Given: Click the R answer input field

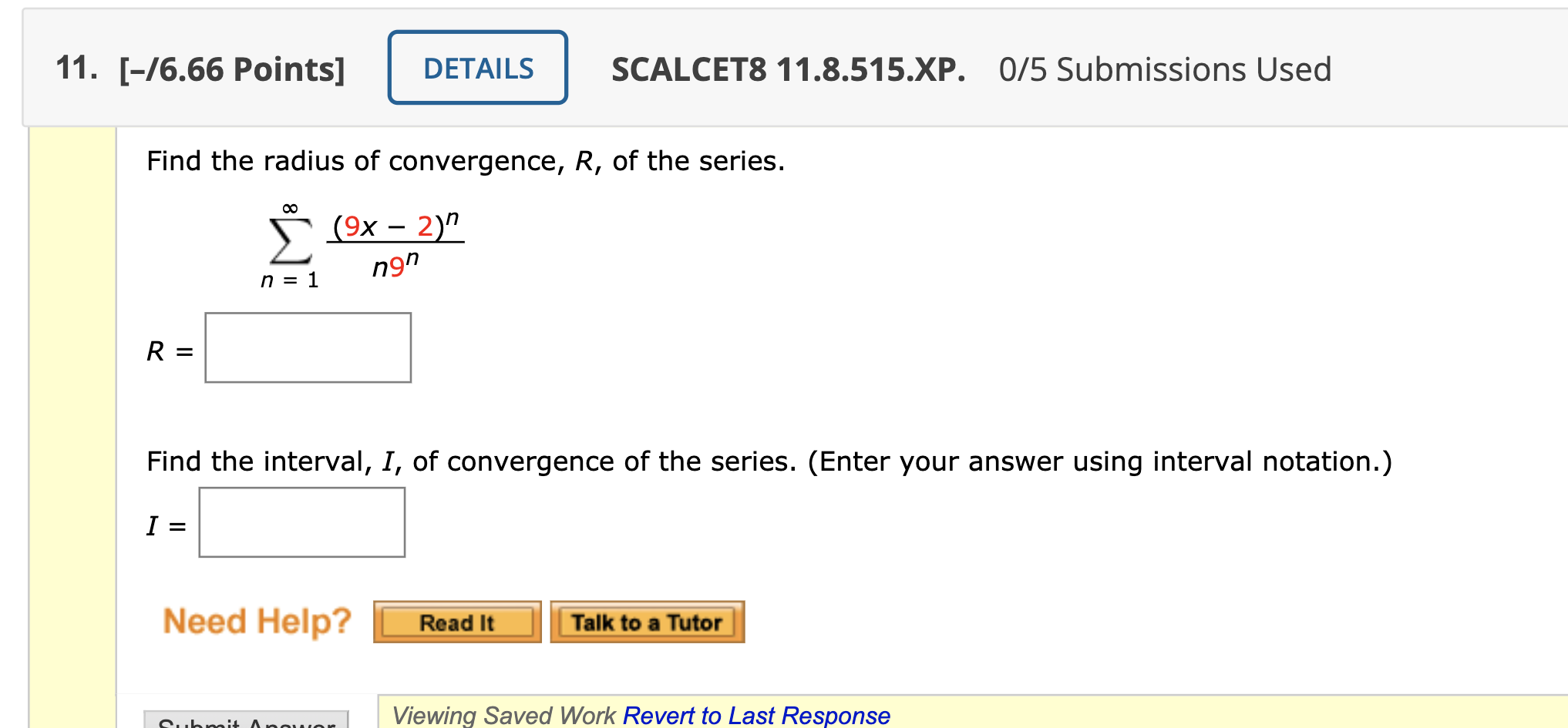Looking at the screenshot, I should pos(308,347).
